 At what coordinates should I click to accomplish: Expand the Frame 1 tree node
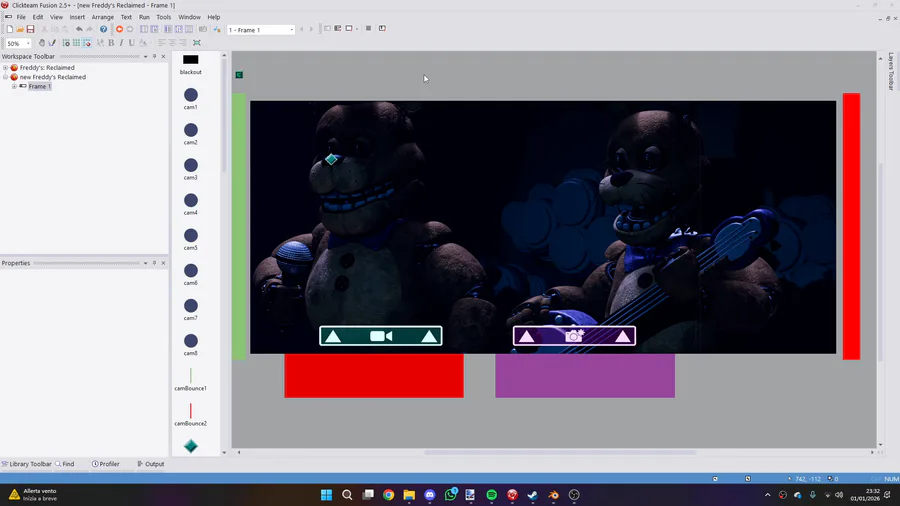(x=14, y=86)
